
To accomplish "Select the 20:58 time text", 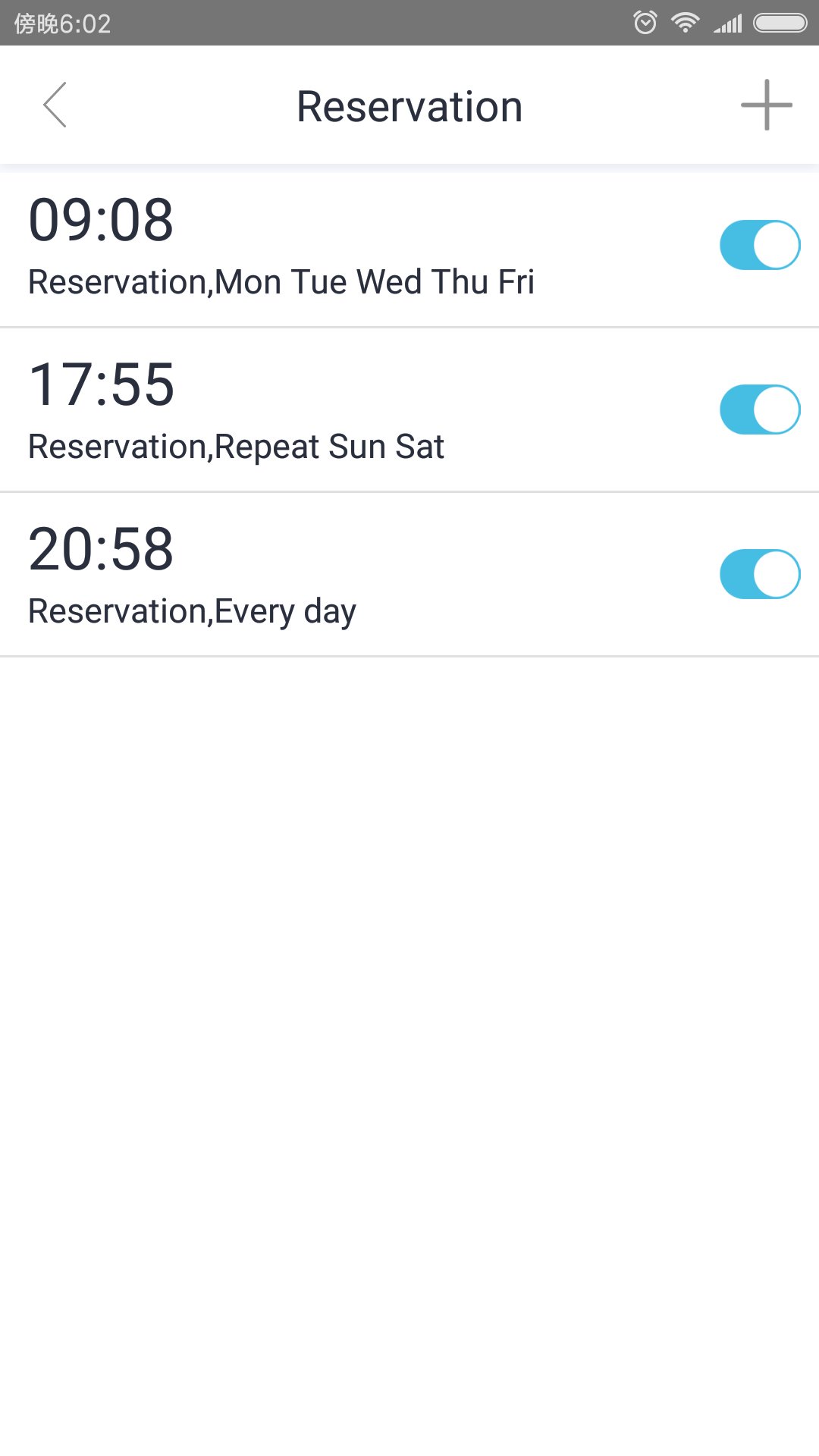I will click(x=101, y=549).
